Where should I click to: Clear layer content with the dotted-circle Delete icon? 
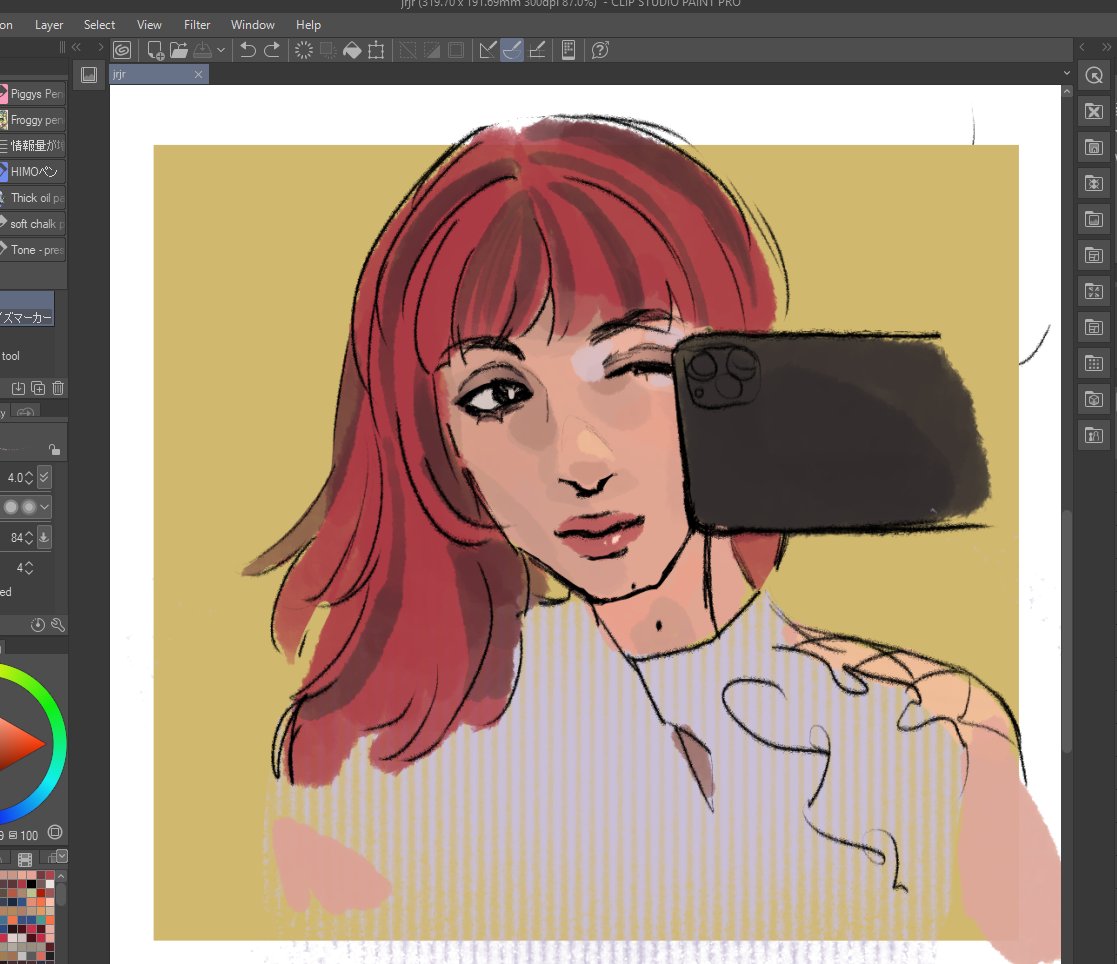tap(303, 50)
